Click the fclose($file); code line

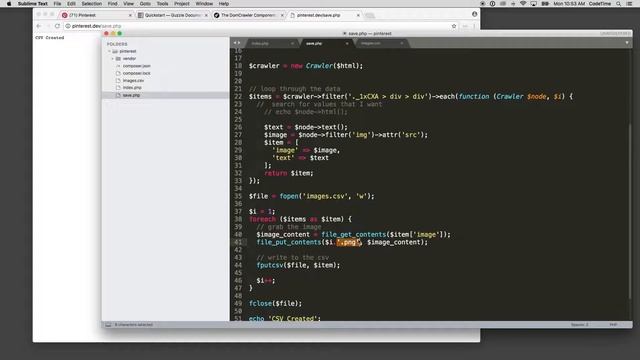pyautogui.click(x=276, y=304)
